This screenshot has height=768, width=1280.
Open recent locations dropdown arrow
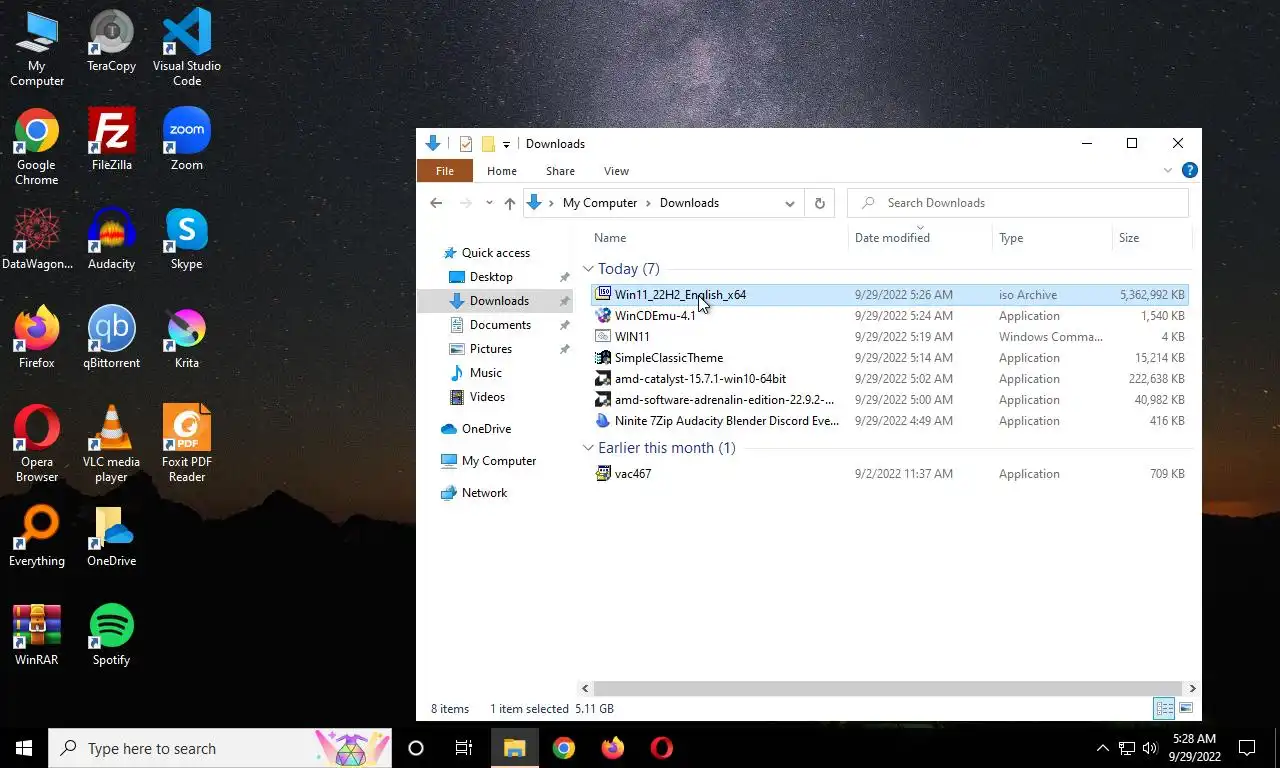[x=489, y=203]
